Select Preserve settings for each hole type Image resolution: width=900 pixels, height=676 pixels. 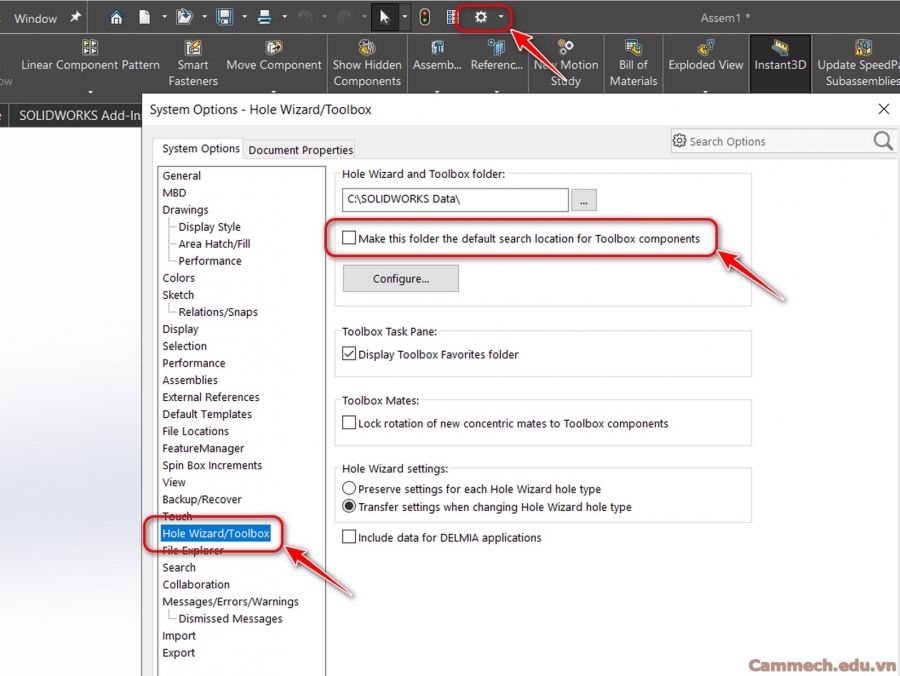click(349, 488)
